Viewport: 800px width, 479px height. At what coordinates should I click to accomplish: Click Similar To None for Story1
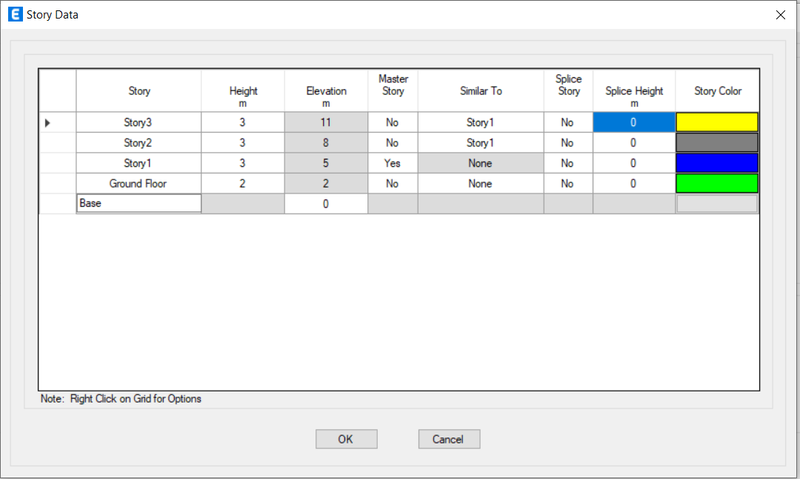pos(481,163)
